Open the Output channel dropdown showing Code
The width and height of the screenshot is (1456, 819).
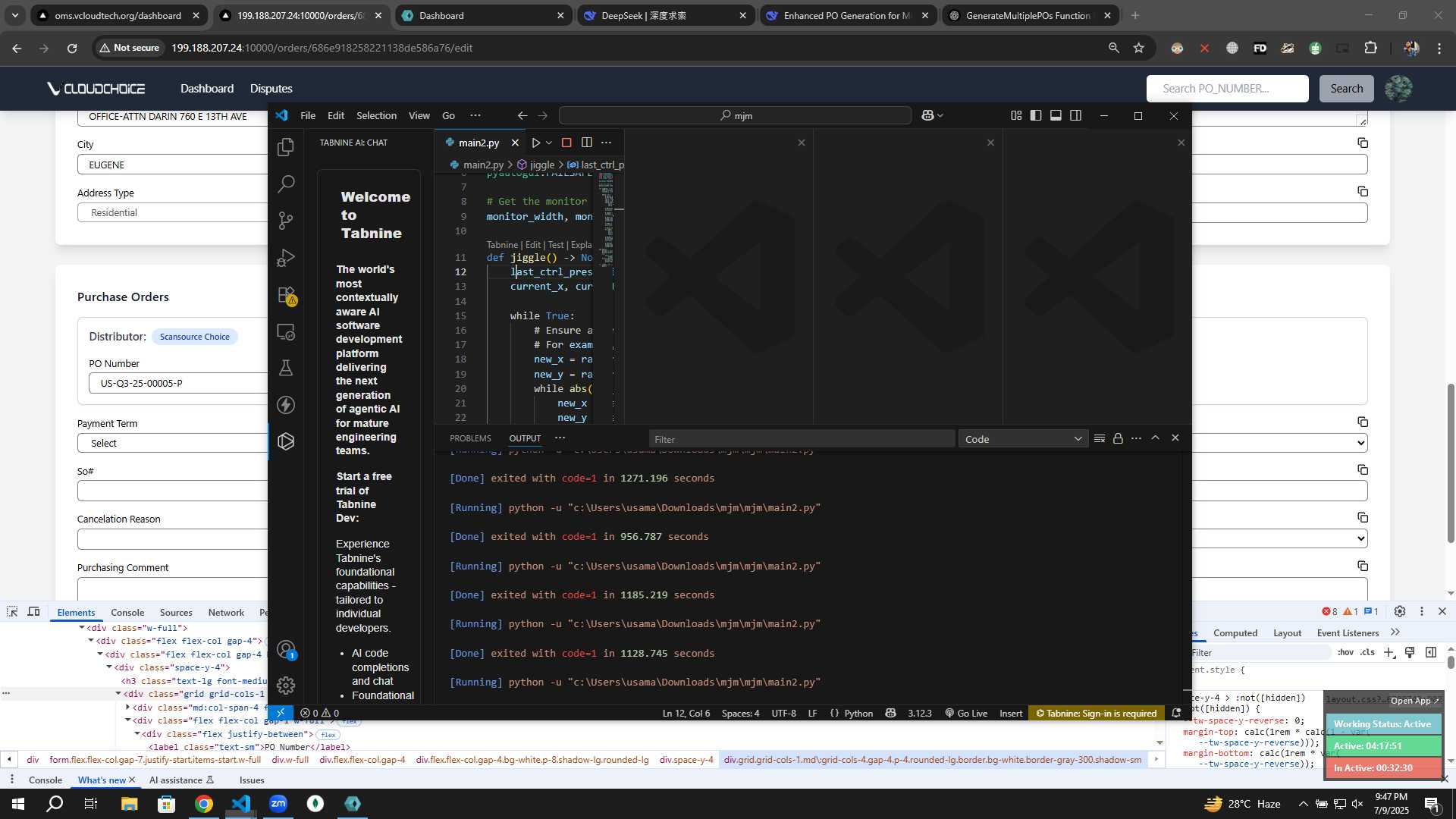[1023, 439]
